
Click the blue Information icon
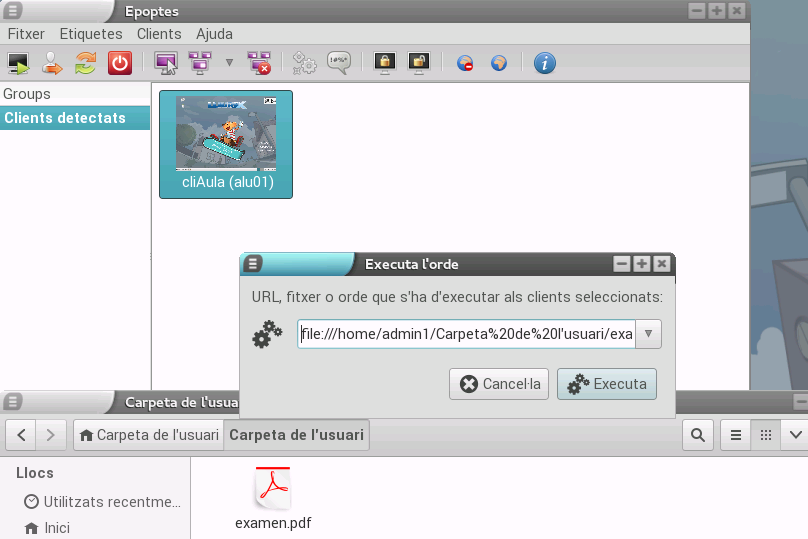pyautogui.click(x=544, y=63)
